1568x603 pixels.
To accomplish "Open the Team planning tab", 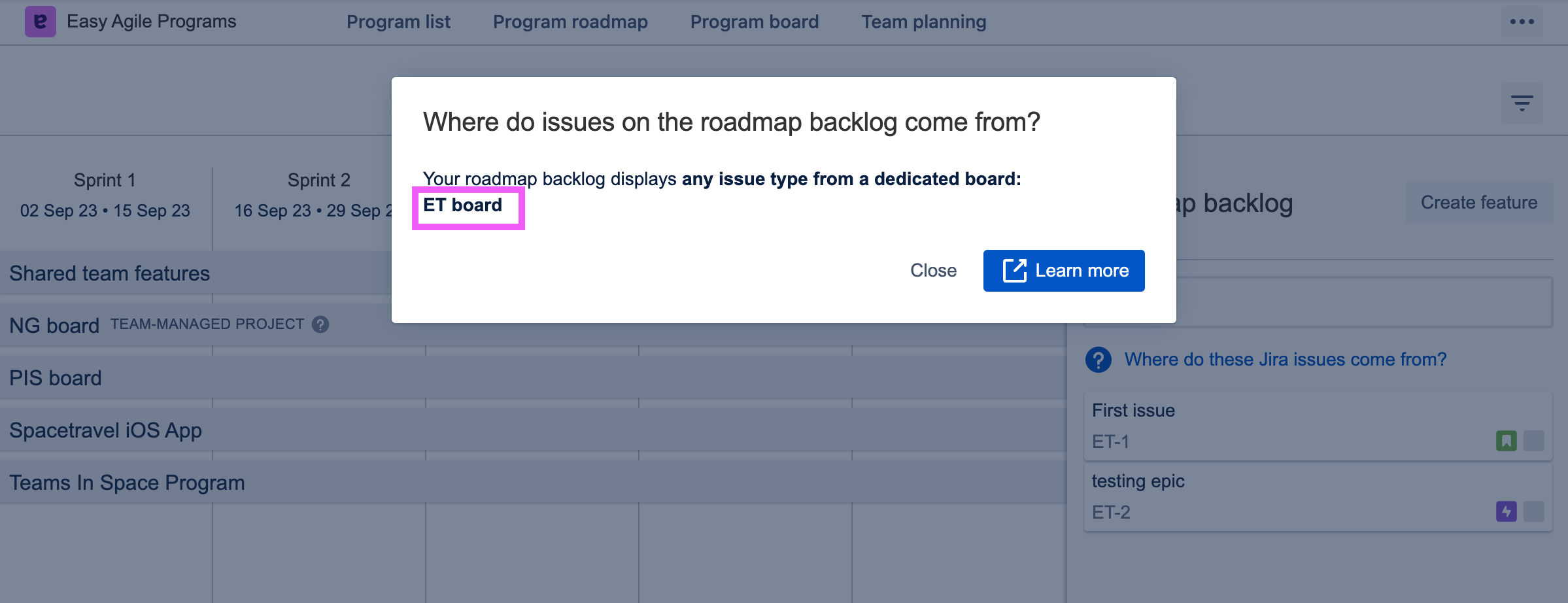I will (x=924, y=21).
